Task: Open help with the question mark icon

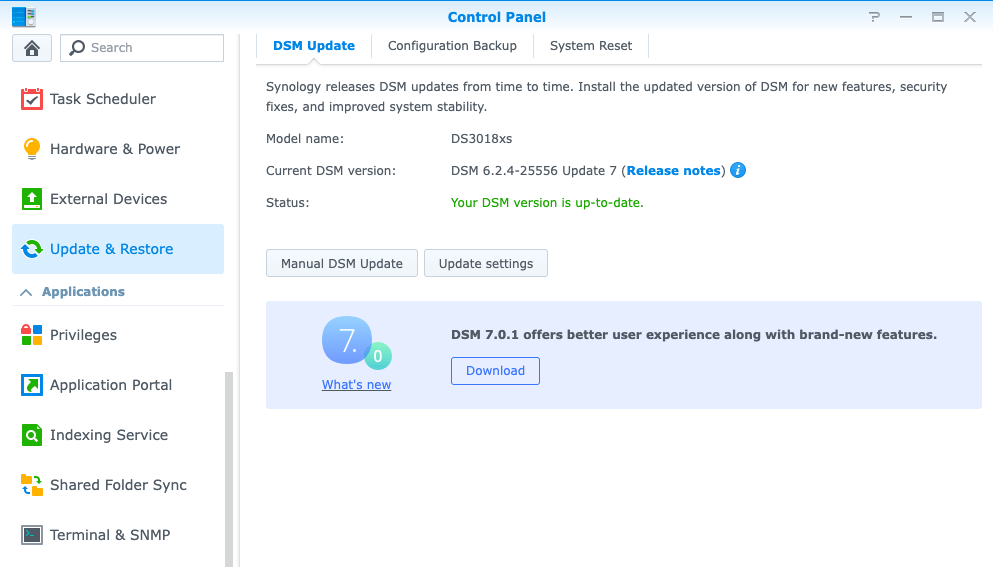Action: 875,17
